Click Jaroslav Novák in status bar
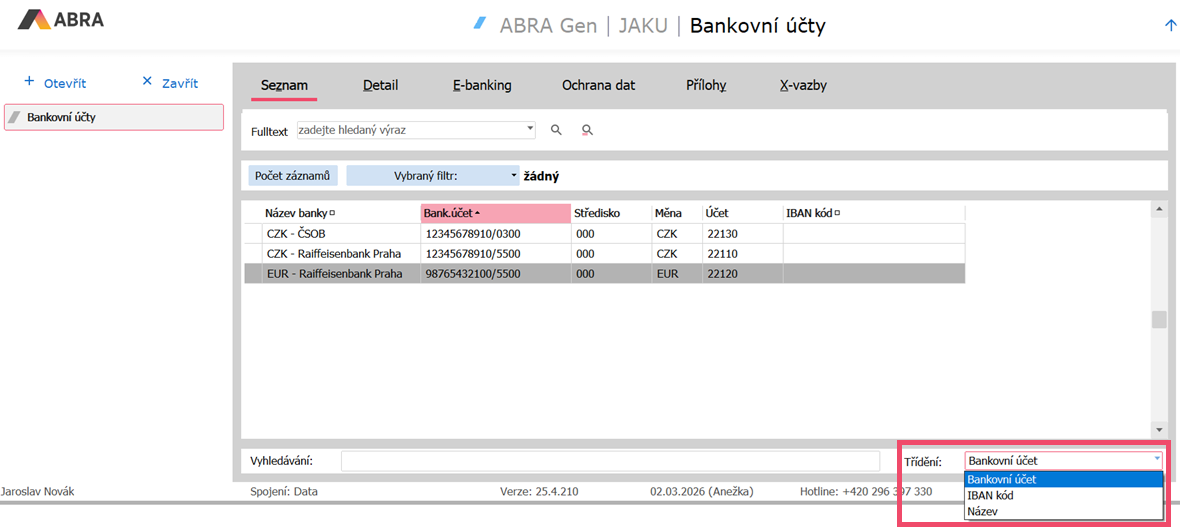Viewport: 1180px width, 528px height. coord(37,492)
